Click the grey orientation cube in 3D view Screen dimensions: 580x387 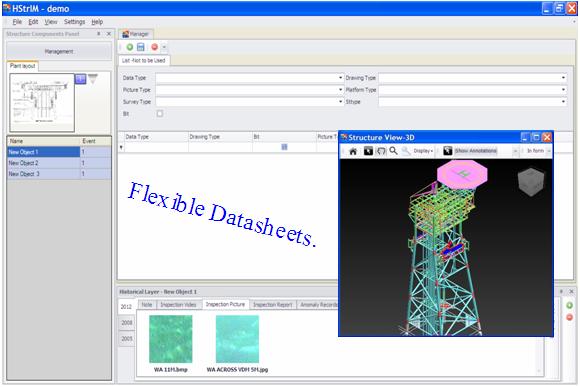tap(532, 182)
